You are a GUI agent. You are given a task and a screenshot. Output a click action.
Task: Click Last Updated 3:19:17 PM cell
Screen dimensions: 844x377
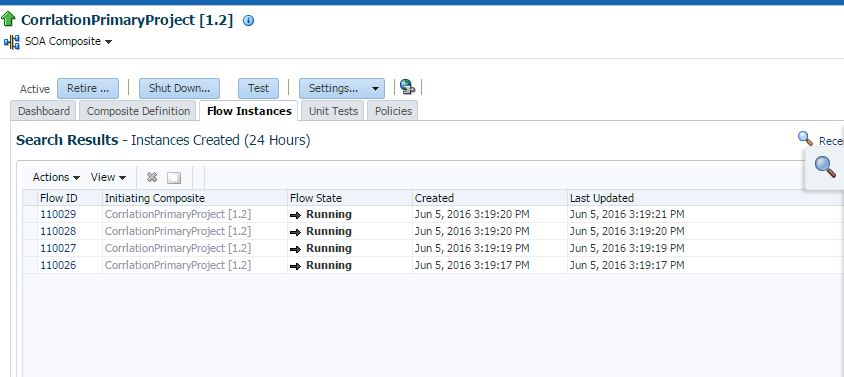(627, 265)
